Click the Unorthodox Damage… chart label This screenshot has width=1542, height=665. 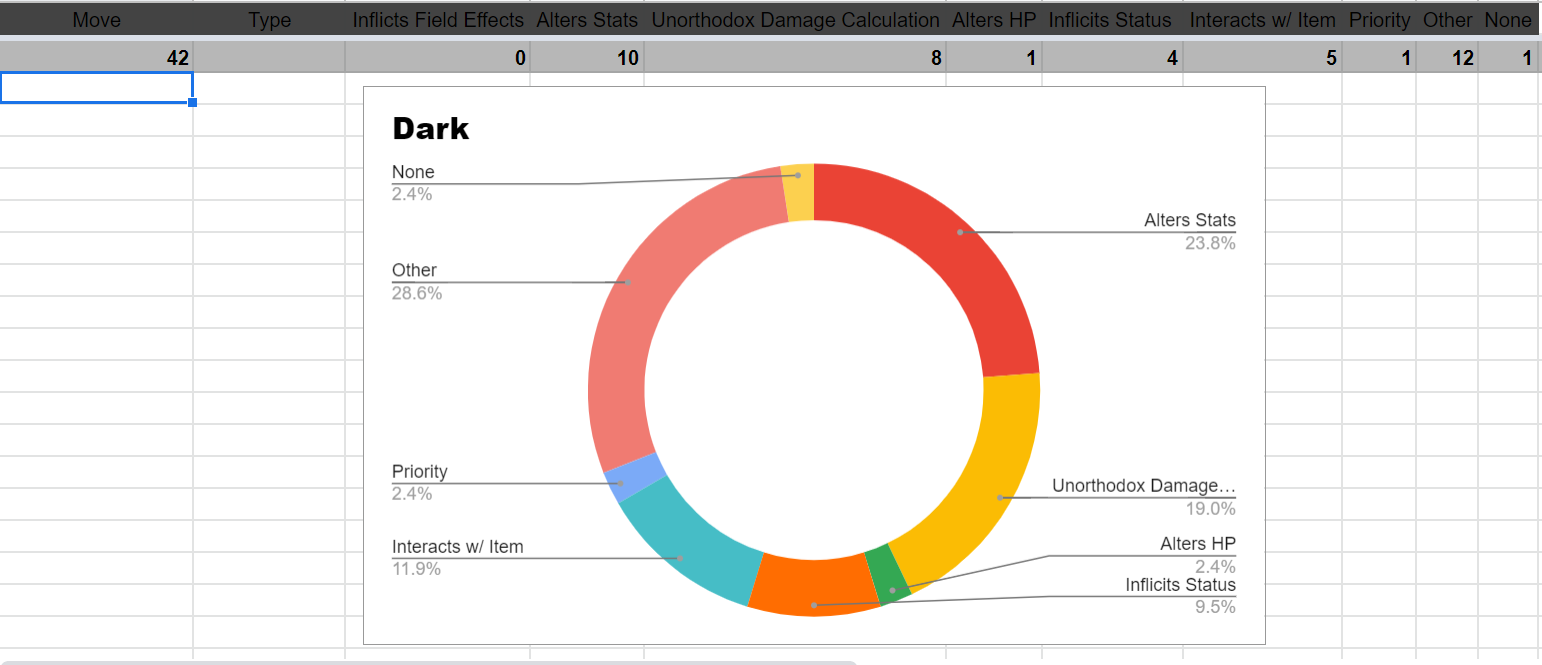(x=1144, y=486)
